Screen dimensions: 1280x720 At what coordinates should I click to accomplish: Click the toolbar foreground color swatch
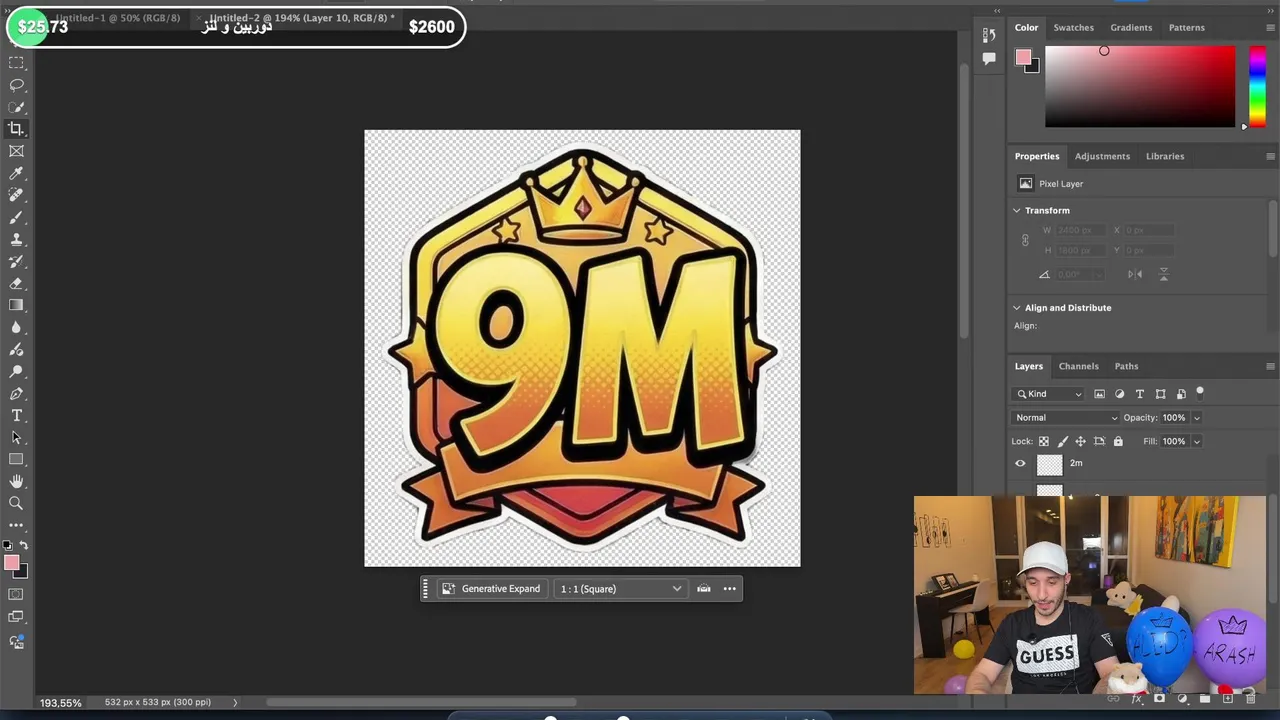pyautogui.click(x=12, y=564)
